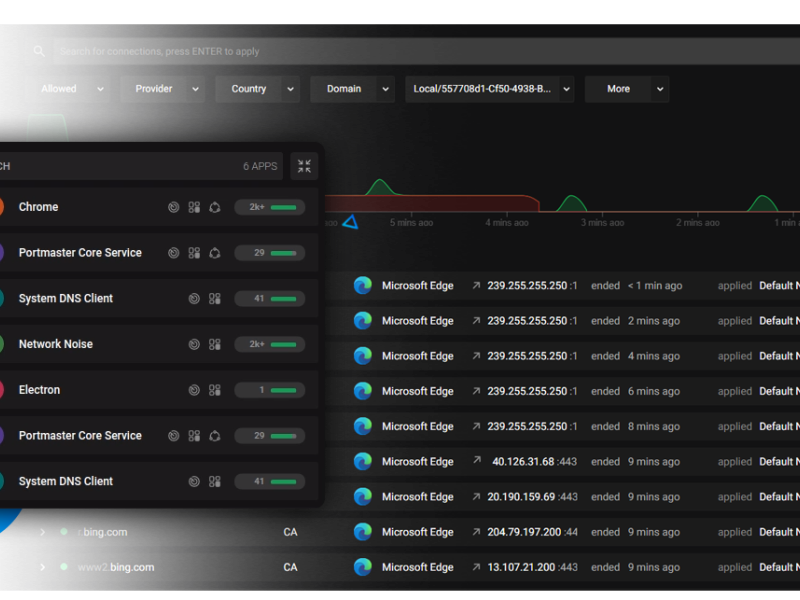
Task: Click the outbound arrow icon before 13.107.21.200
Action: click(x=476, y=567)
